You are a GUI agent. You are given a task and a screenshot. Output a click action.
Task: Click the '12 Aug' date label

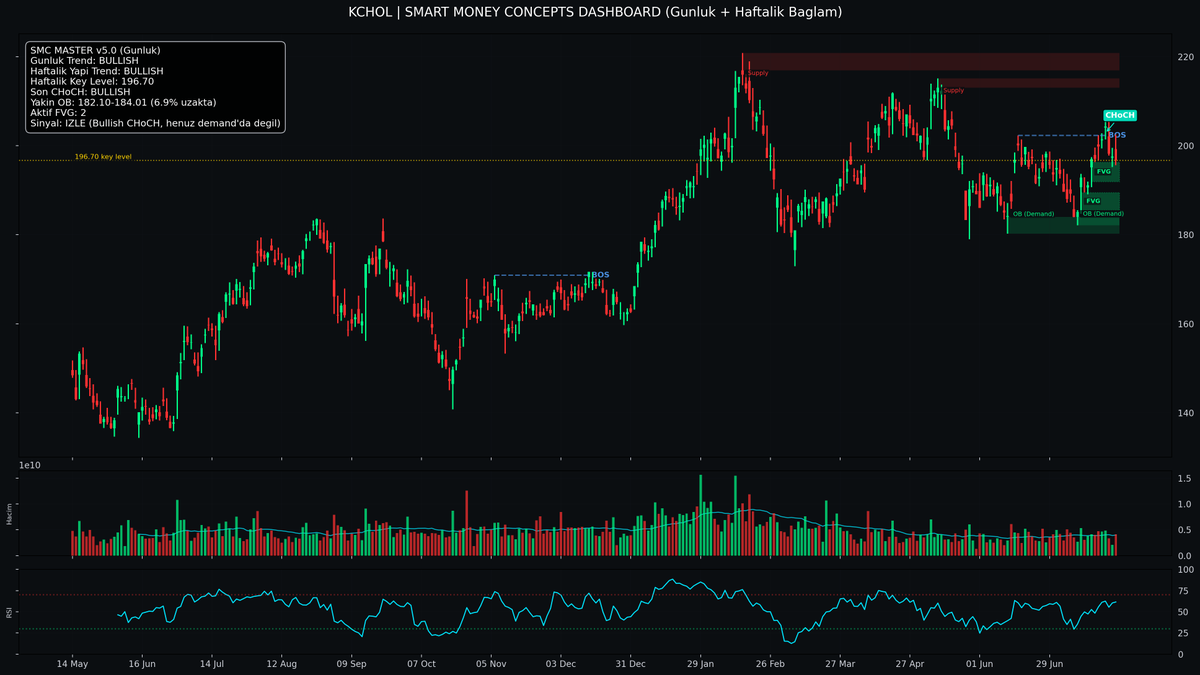pos(281,663)
